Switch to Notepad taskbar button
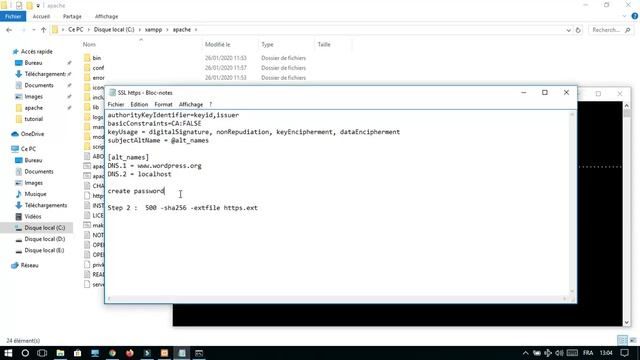The height and width of the screenshot is (360, 640). [182, 353]
